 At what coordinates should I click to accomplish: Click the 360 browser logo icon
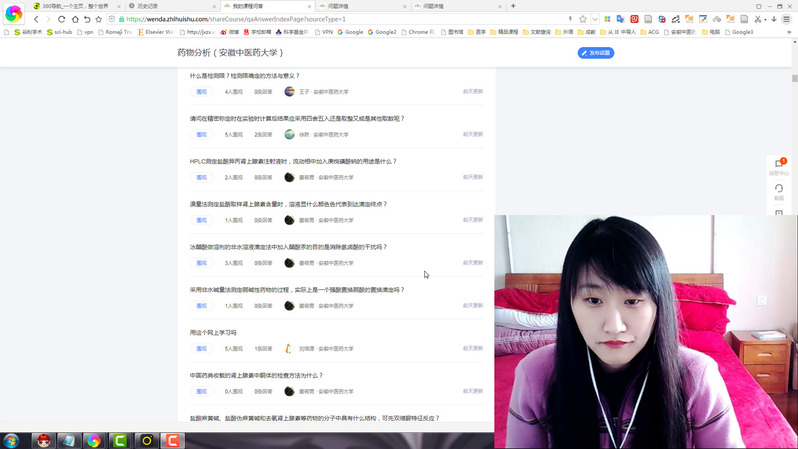[x=13, y=14]
